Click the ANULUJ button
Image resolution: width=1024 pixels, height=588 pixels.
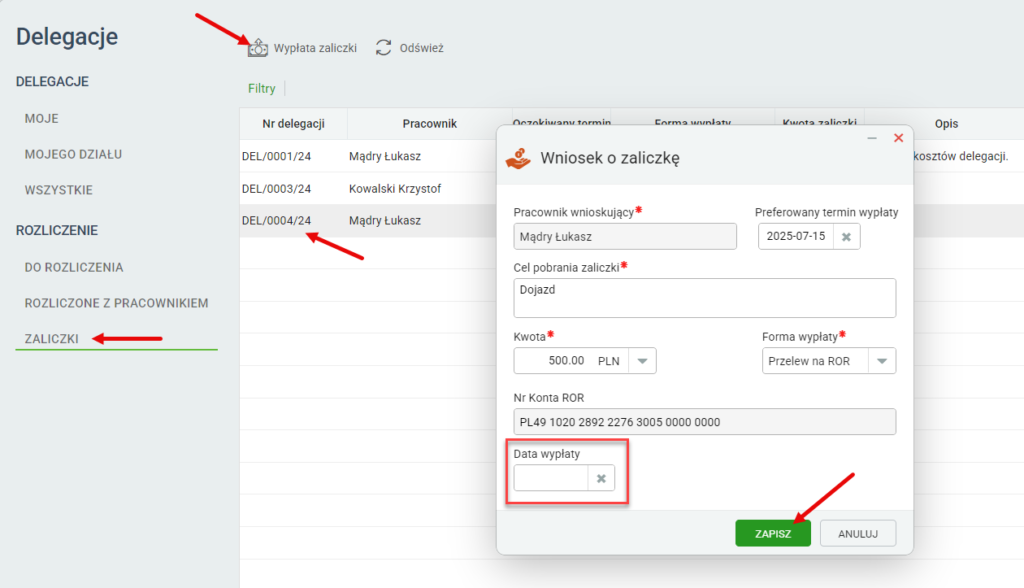point(858,533)
